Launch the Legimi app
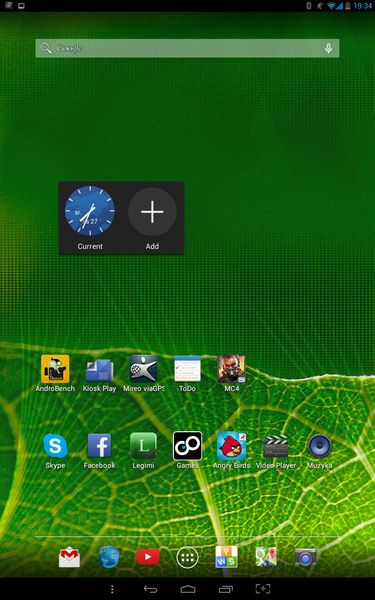The height and width of the screenshot is (600, 375). [x=143, y=446]
